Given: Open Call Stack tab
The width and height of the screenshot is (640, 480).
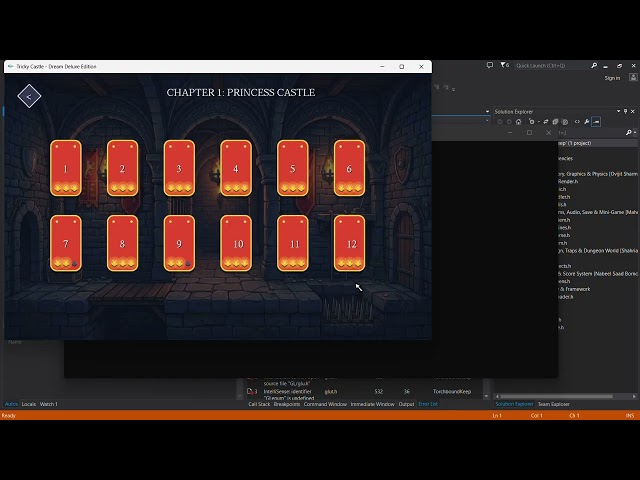Looking at the screenshot, I should point(259,404).
